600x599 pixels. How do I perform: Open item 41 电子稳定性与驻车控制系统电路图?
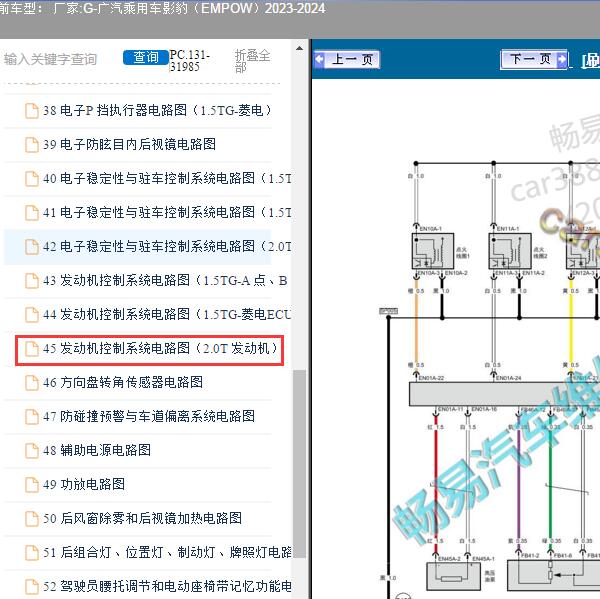point(167,212)
